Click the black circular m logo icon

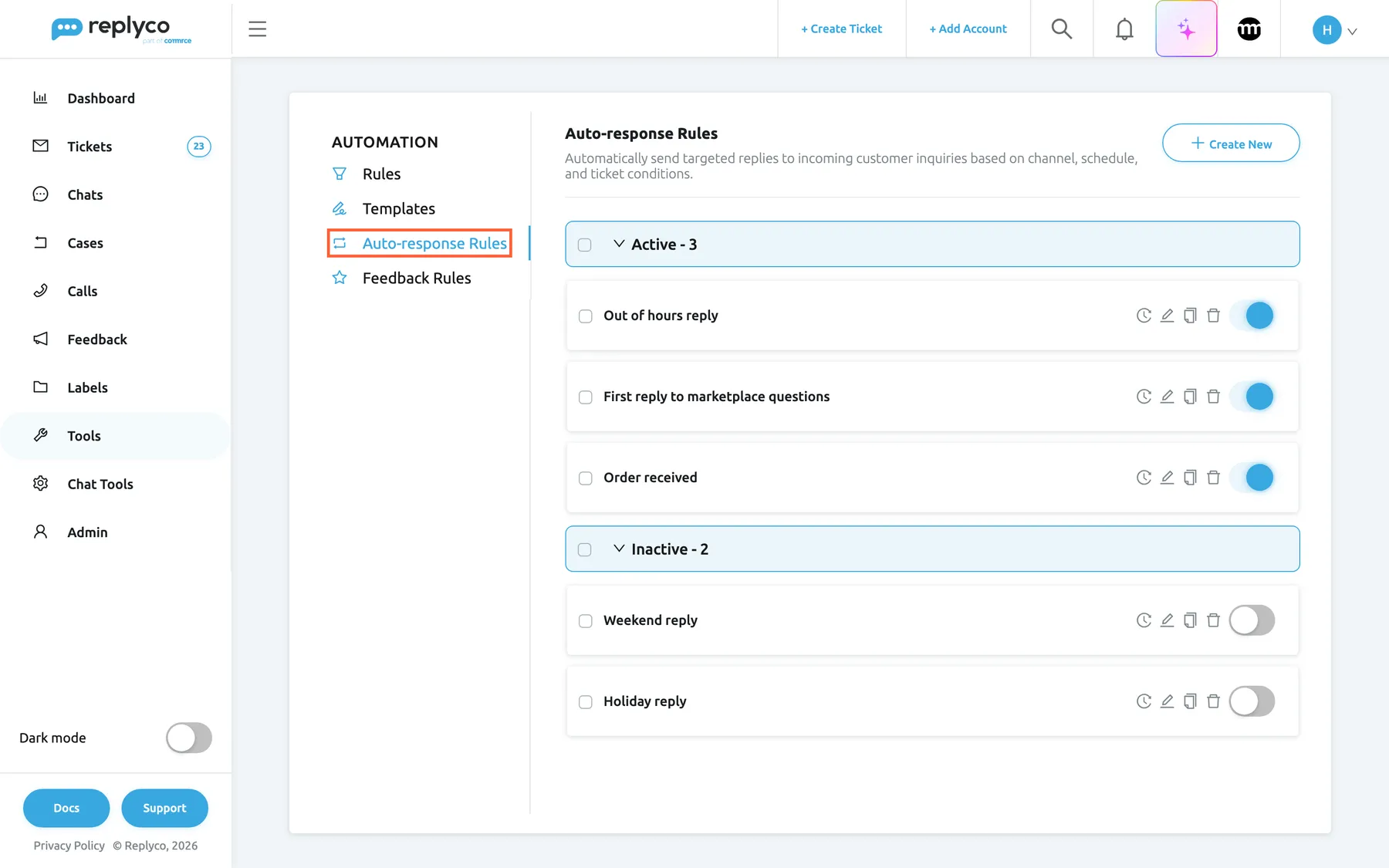pyautogui.click(x=1249, y=29)
